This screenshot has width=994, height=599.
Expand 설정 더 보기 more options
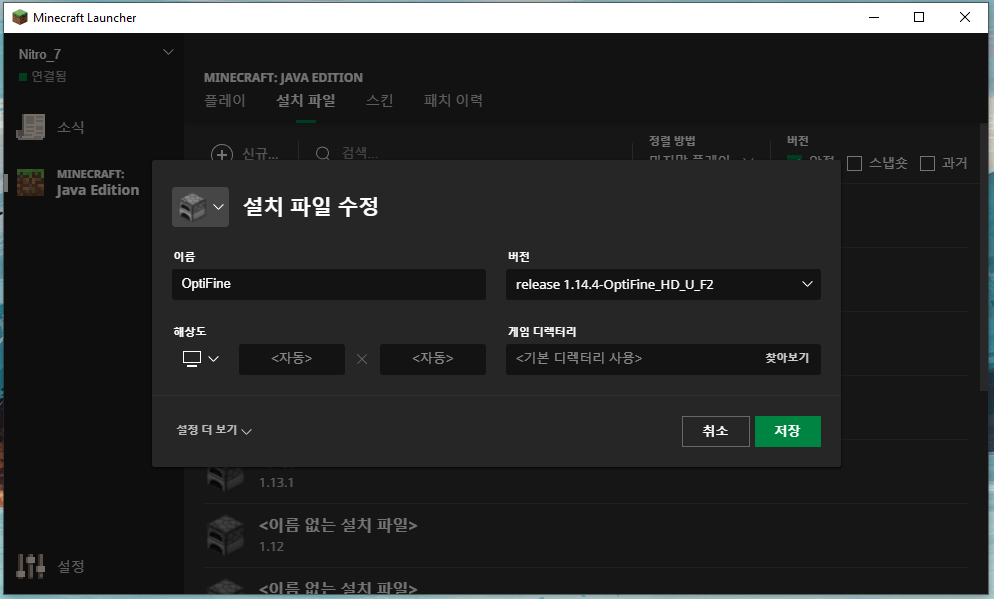(214, 430)
